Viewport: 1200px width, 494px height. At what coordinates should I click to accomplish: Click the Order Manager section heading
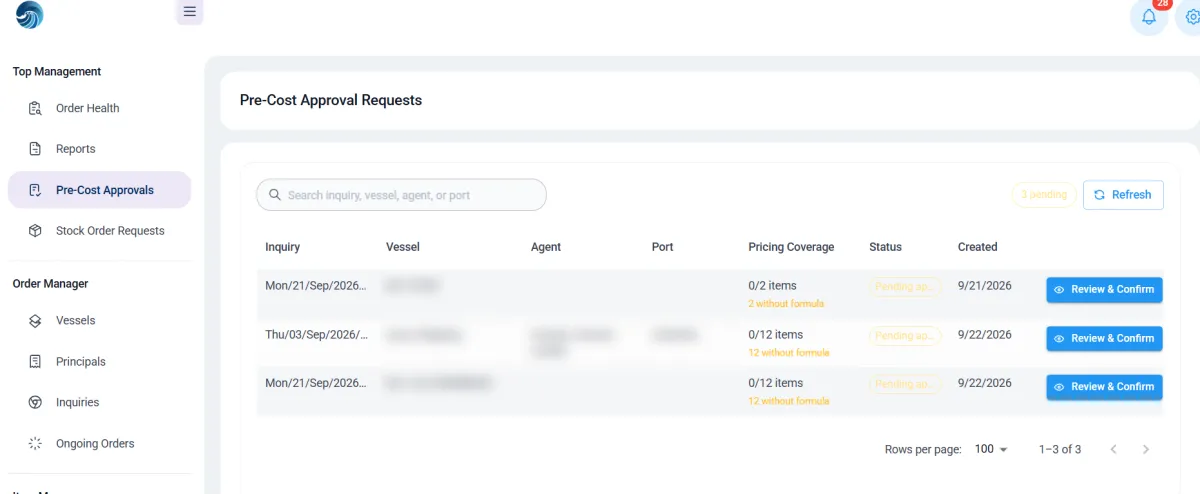pyautogui.click(x=50, y=284)
